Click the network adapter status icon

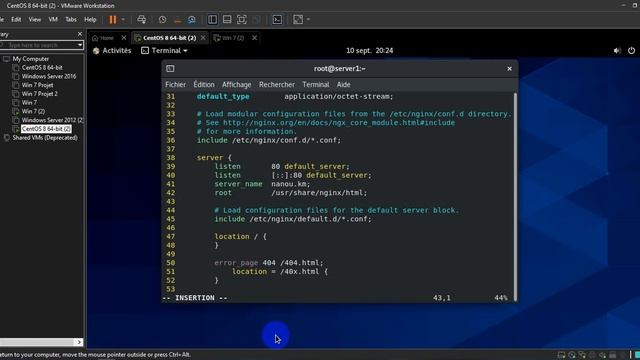click(x=582, y=355)
